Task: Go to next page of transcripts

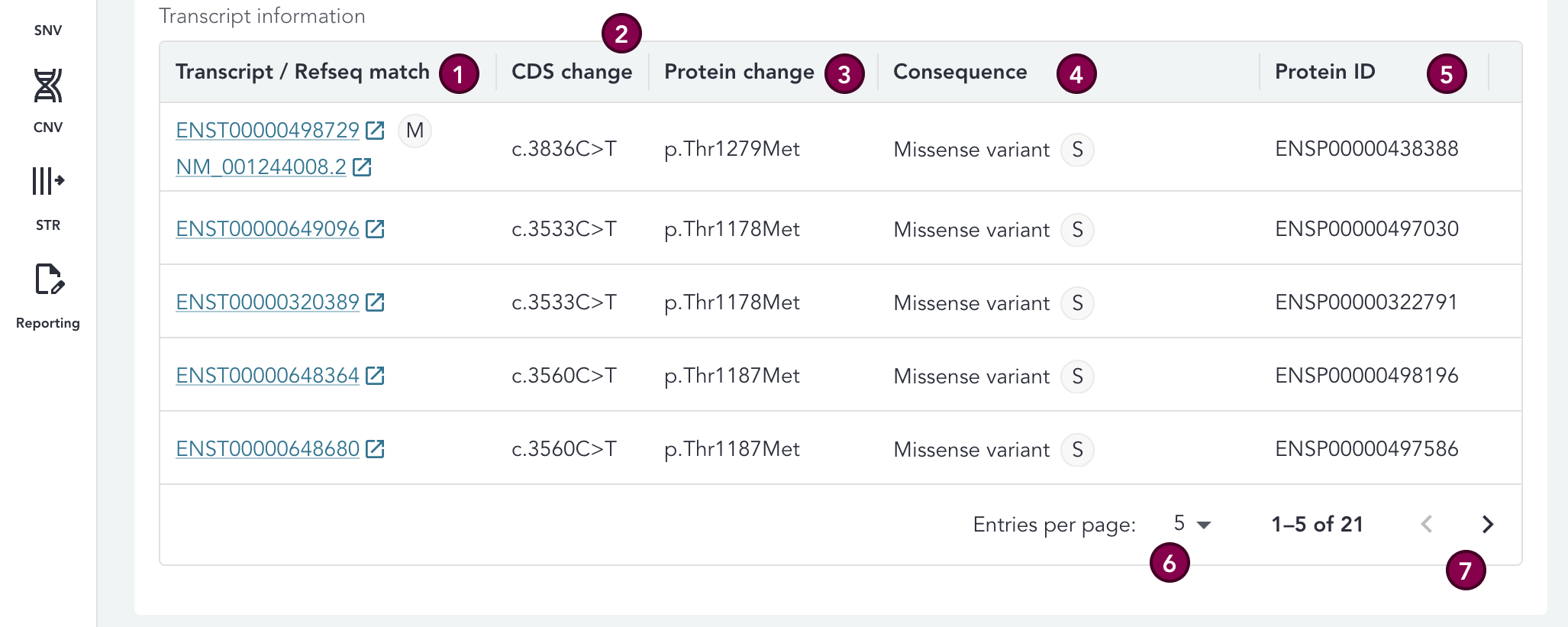Action: [1487, 524]
